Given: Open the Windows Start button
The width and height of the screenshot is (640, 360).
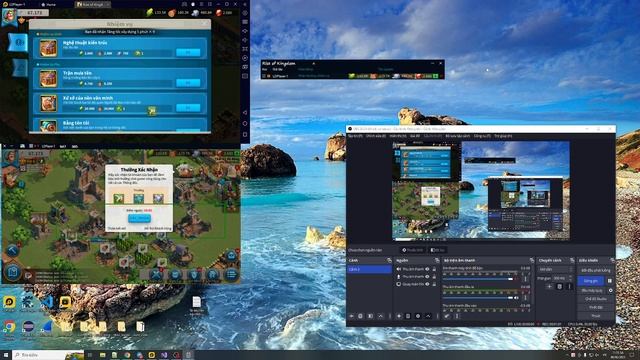Looking at the screenshot, I should (6, 355).
